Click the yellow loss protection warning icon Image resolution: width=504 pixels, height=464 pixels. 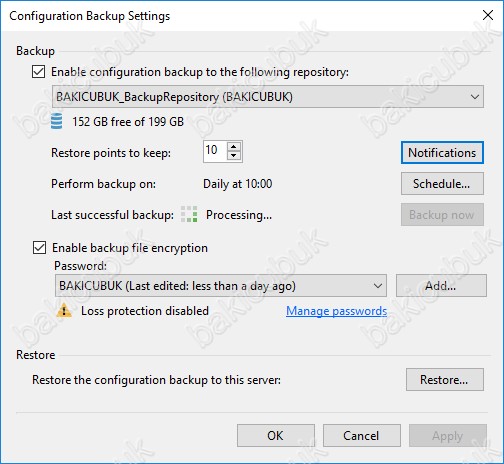(64, 311)
